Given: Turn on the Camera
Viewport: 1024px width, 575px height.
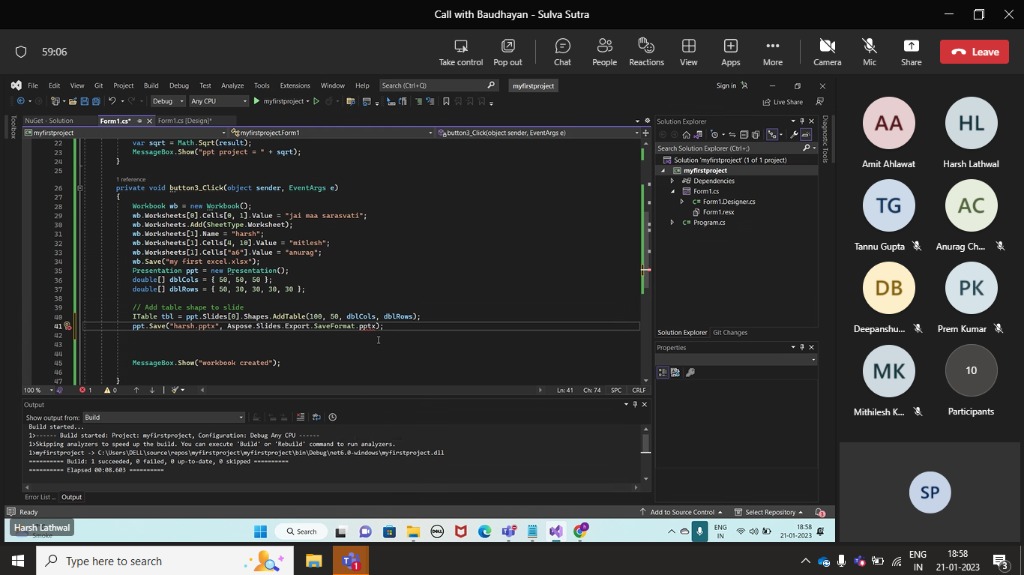Looking at the screenshot, I should (827, 47).
